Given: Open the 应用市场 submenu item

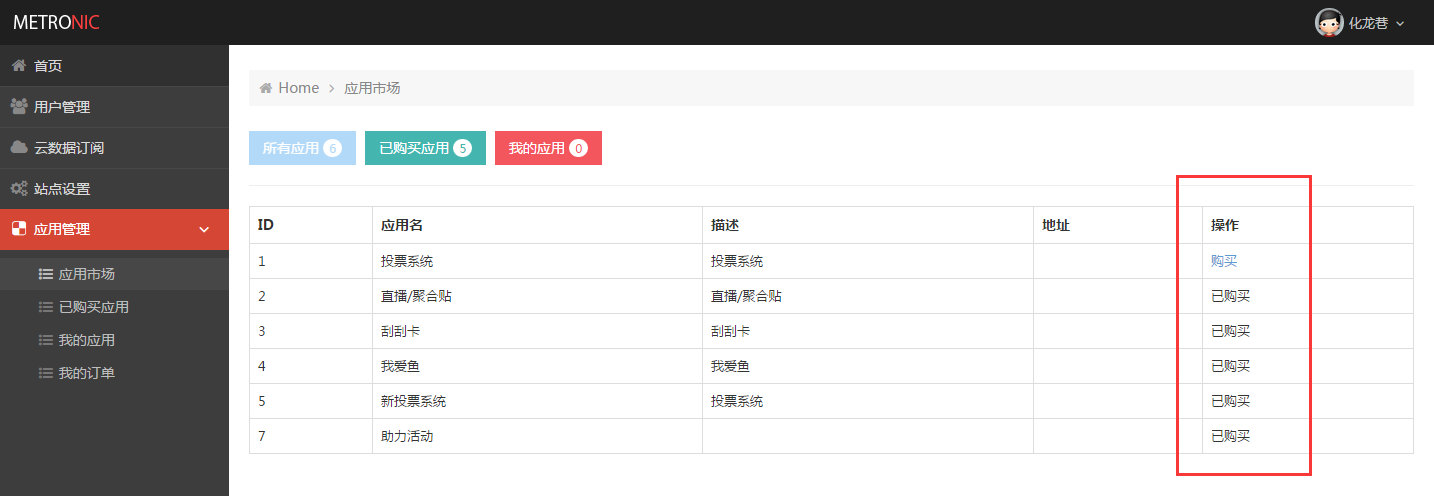Looking at the screenshot, I should (114, 274).
